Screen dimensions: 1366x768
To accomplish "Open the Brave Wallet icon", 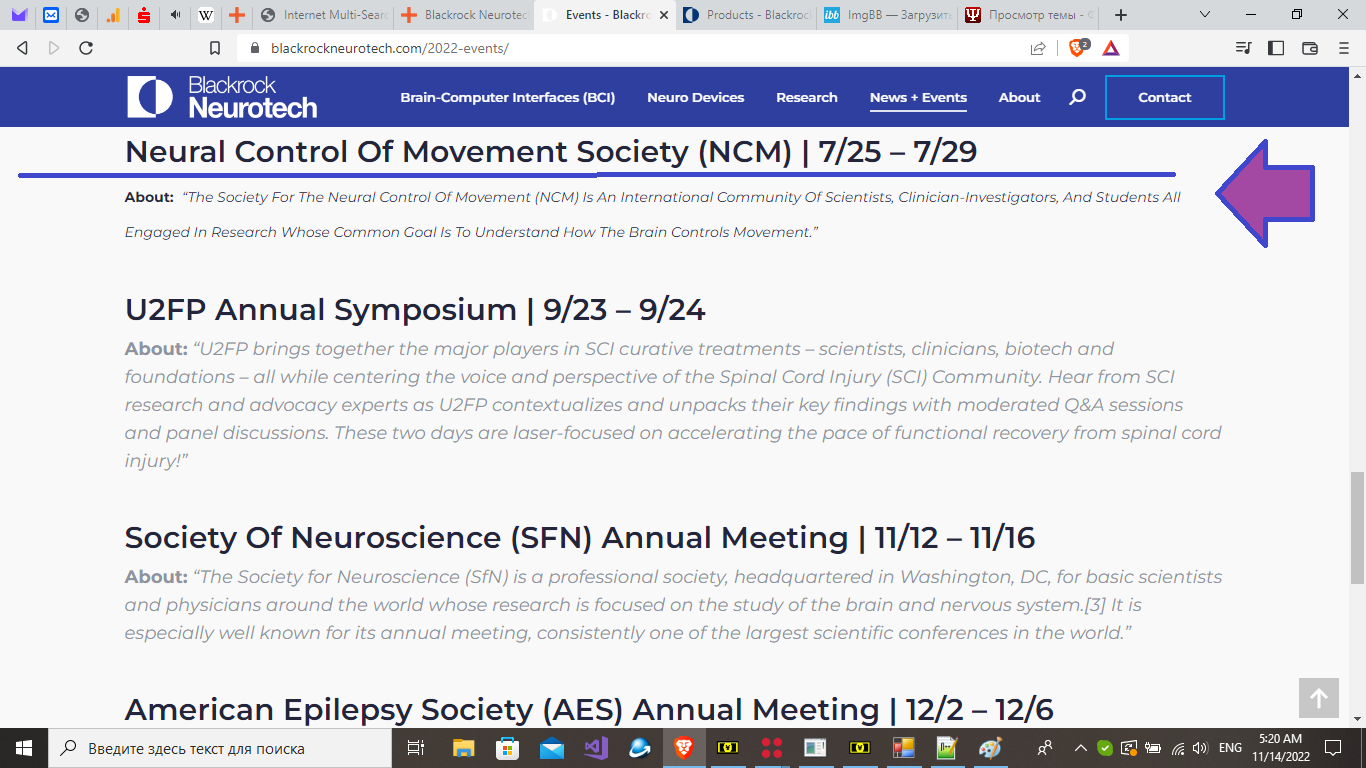I will click(x=1310, y=47).
